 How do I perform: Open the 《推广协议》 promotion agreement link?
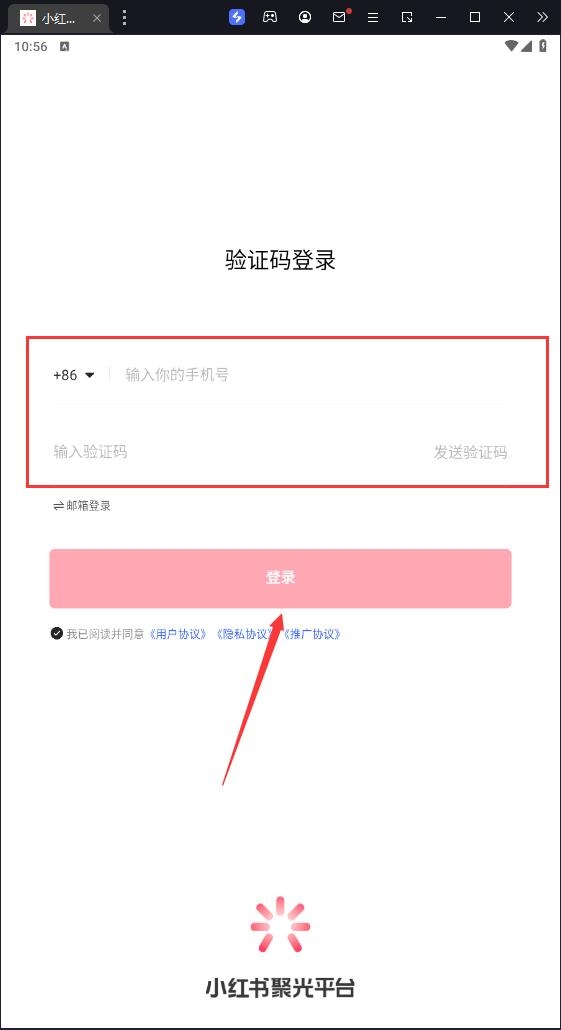tap(311, 634)
